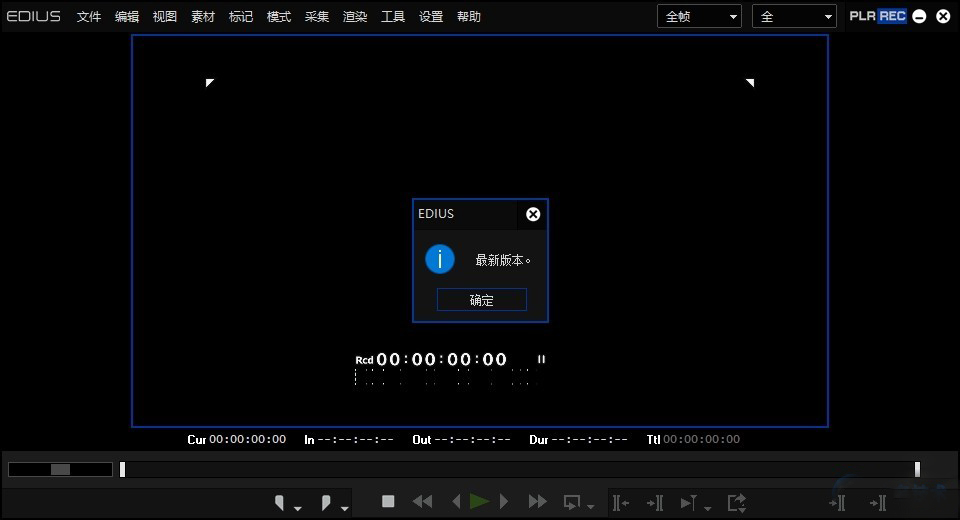This screenshot has width=960, height=520.
Task: Jump to previous edit point icon
Action: click(620, 503)
